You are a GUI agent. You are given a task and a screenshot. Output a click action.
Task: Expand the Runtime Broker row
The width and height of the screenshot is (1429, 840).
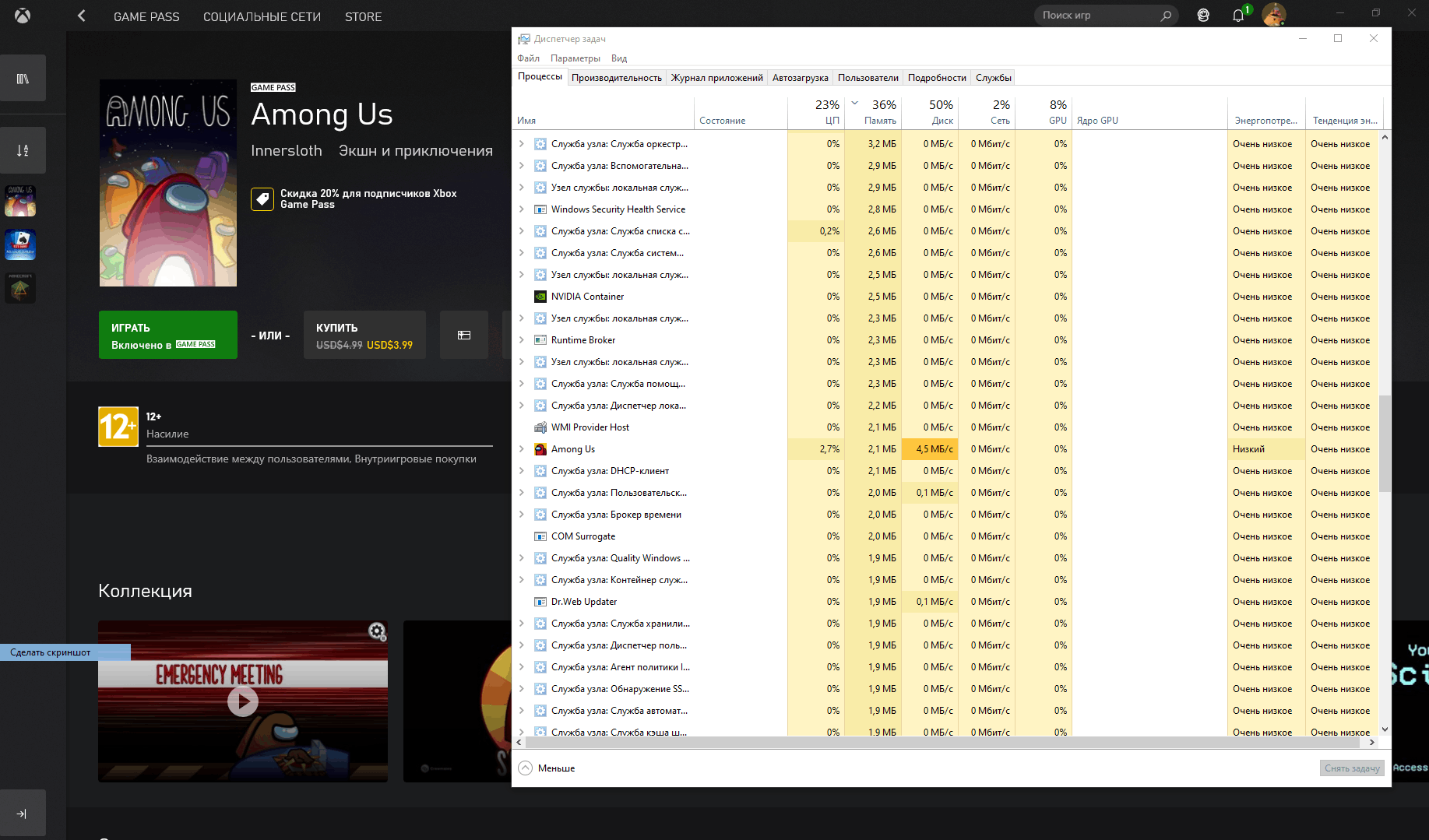pos(522,340)
